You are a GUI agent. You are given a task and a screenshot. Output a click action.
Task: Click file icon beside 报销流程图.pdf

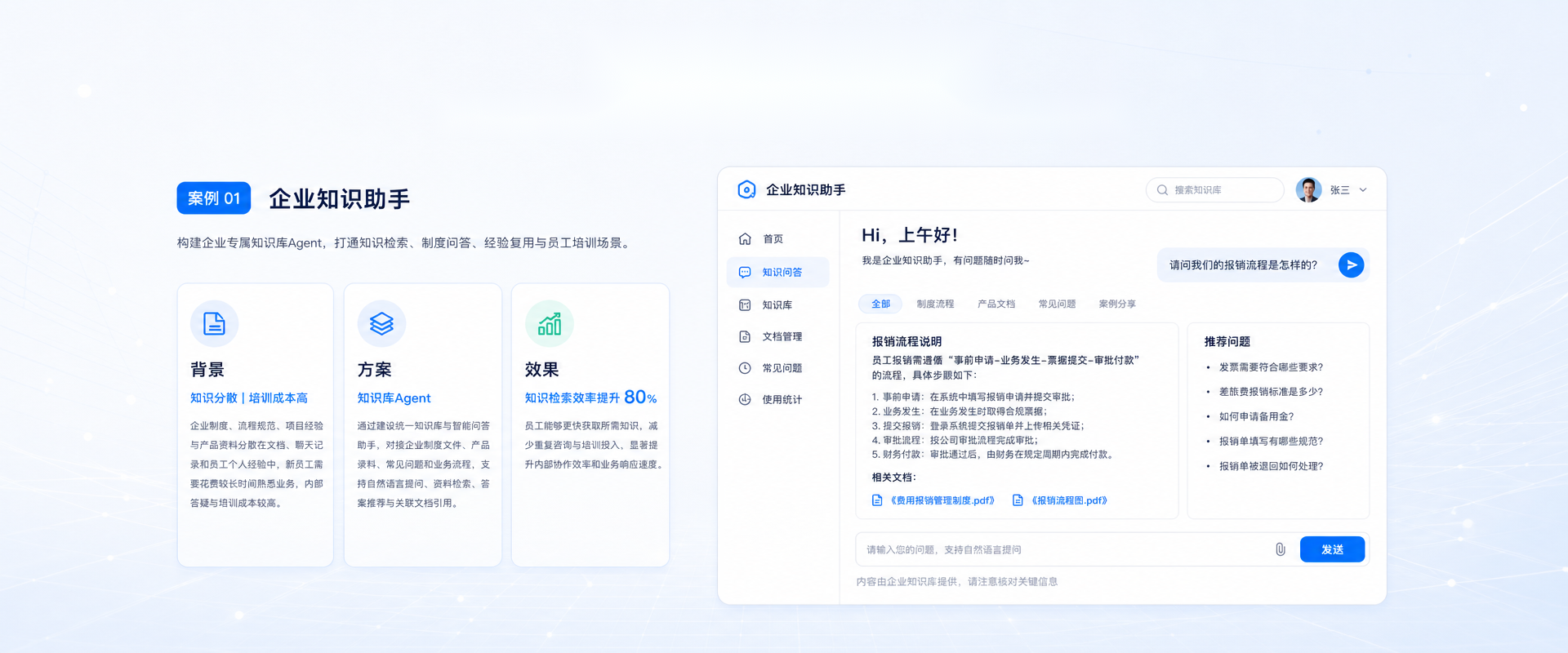pos(1018,500)
